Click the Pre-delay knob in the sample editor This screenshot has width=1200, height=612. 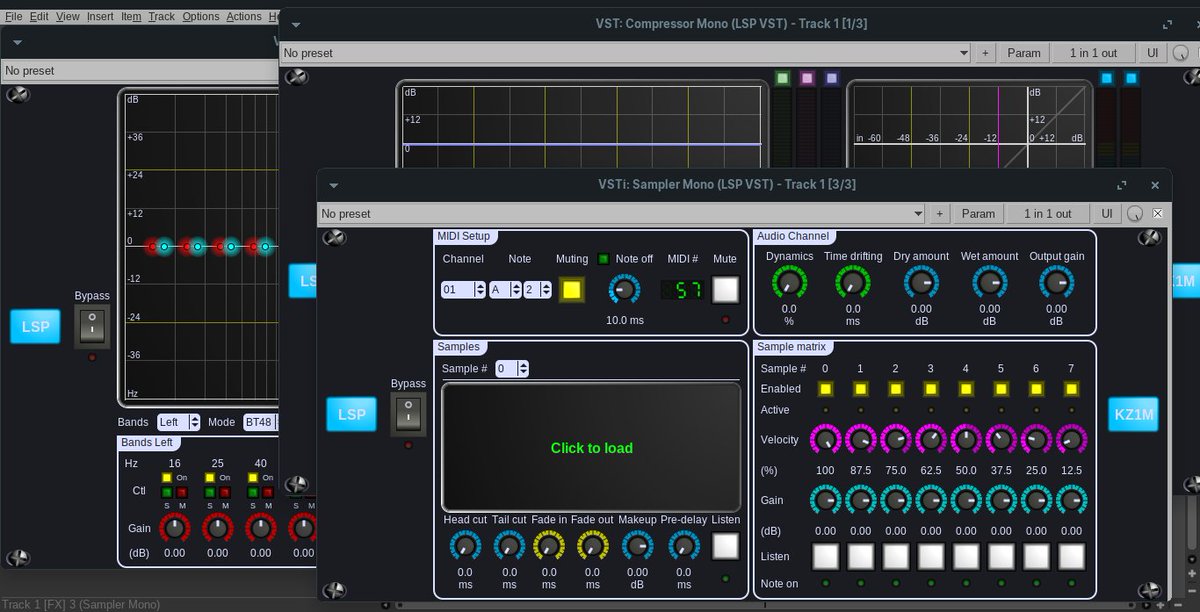coord(683,546)
